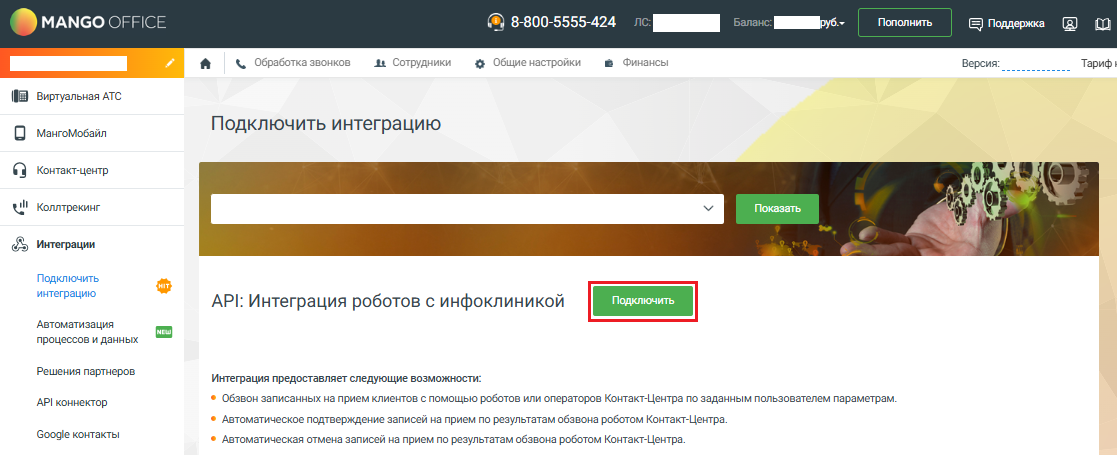Screen dimensions: 1117x455
Task: Click the orange headset phone icon
Action: coord(496,22)
